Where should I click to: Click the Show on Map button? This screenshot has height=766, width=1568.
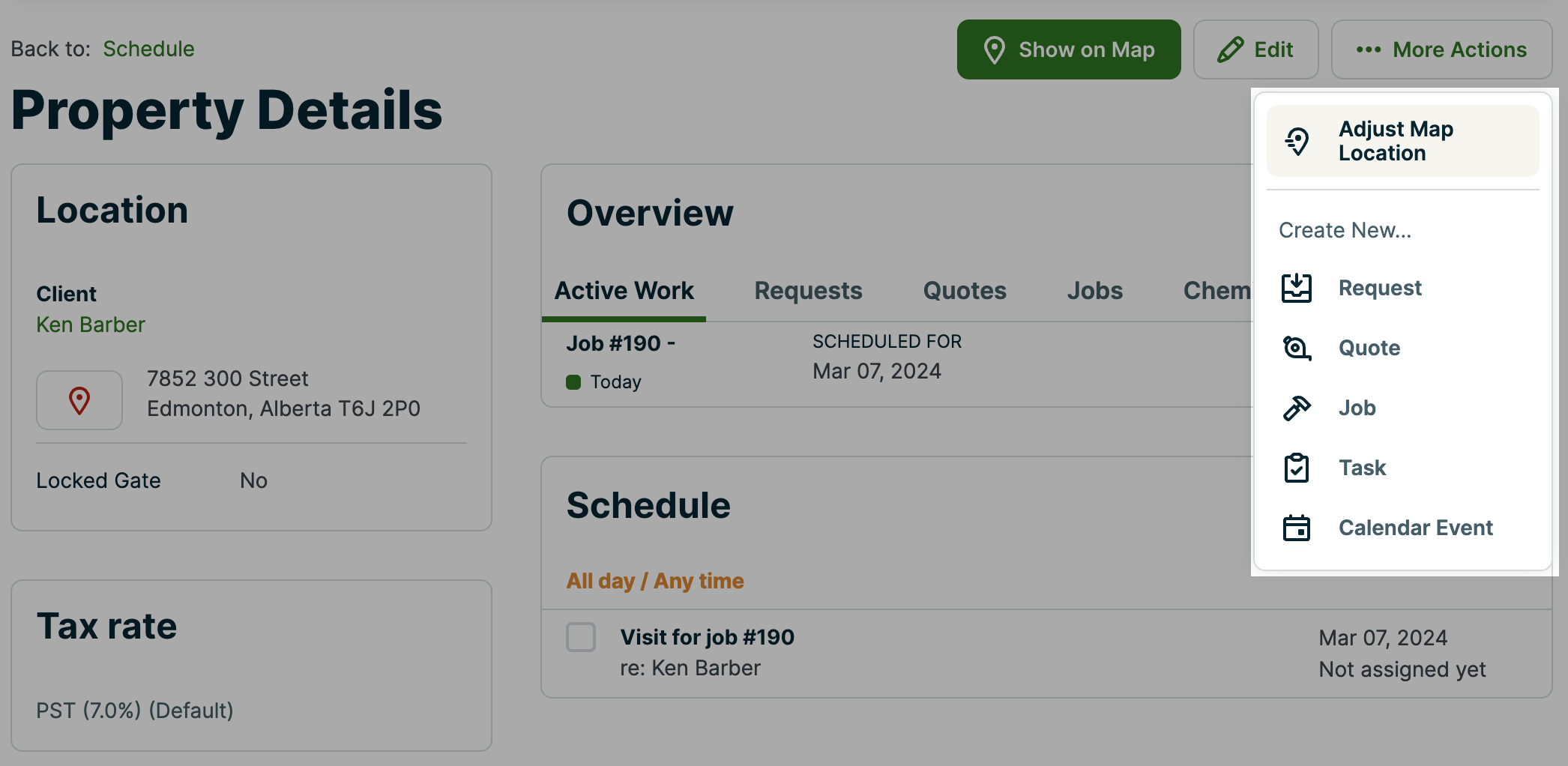pyautogui.click(x=1069, y=49)
